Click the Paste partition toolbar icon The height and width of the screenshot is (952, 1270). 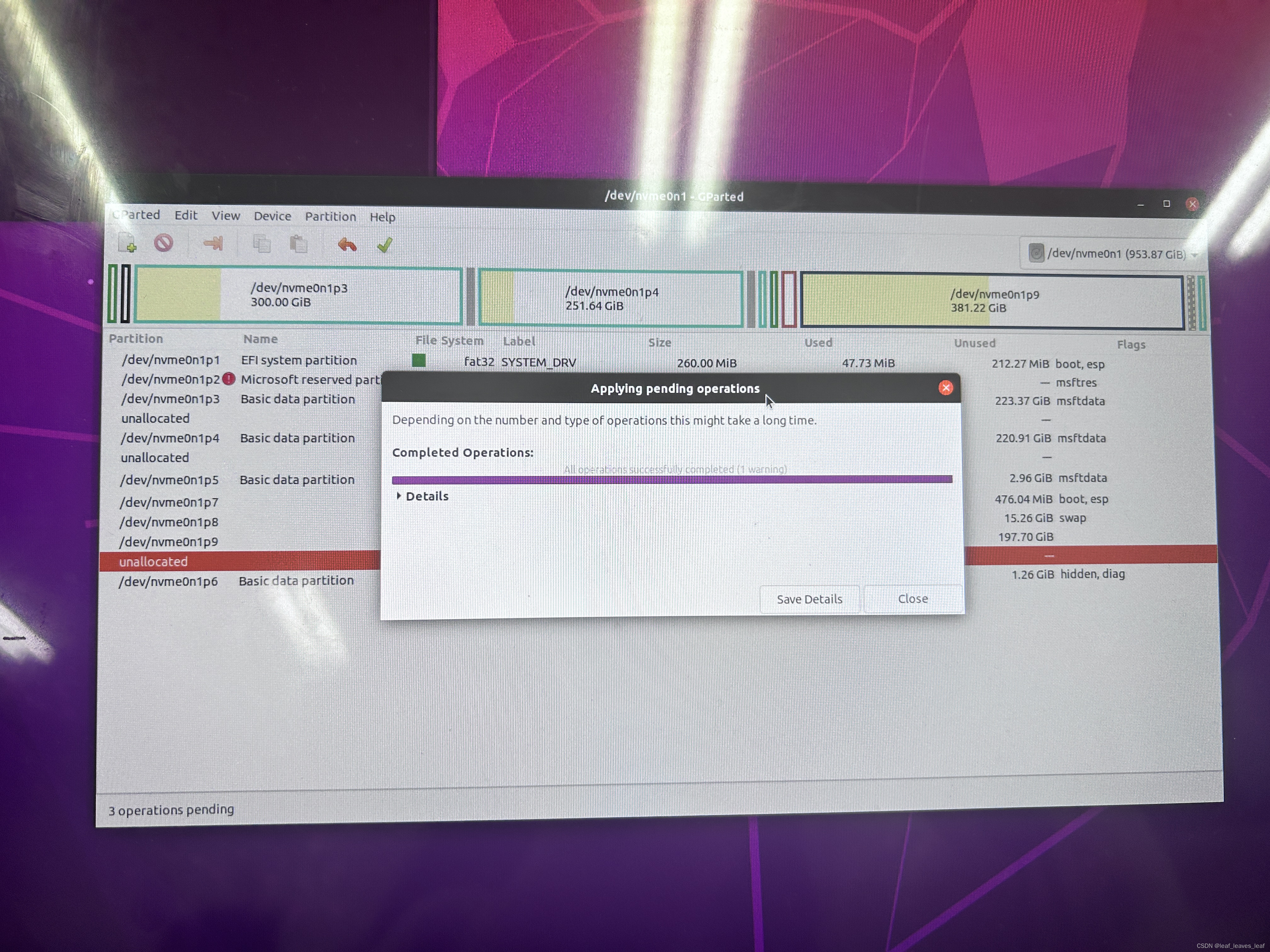[x=299, y=245]
